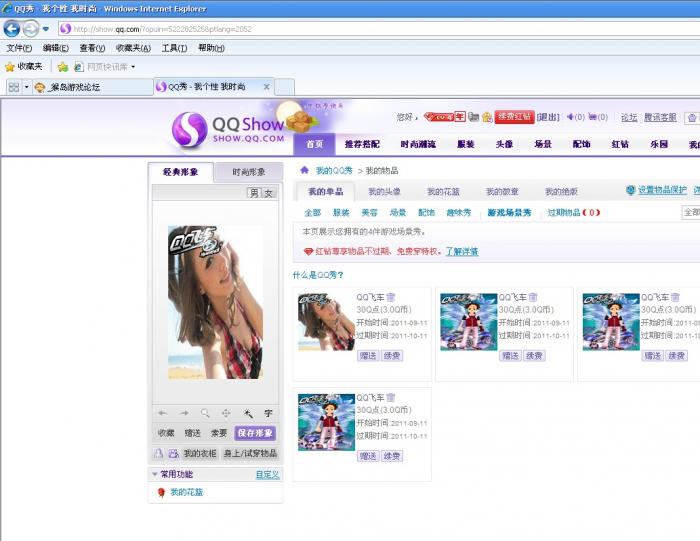Click the address bar URL field
This screenshot has height=541, width=700.
pos(379,29)
